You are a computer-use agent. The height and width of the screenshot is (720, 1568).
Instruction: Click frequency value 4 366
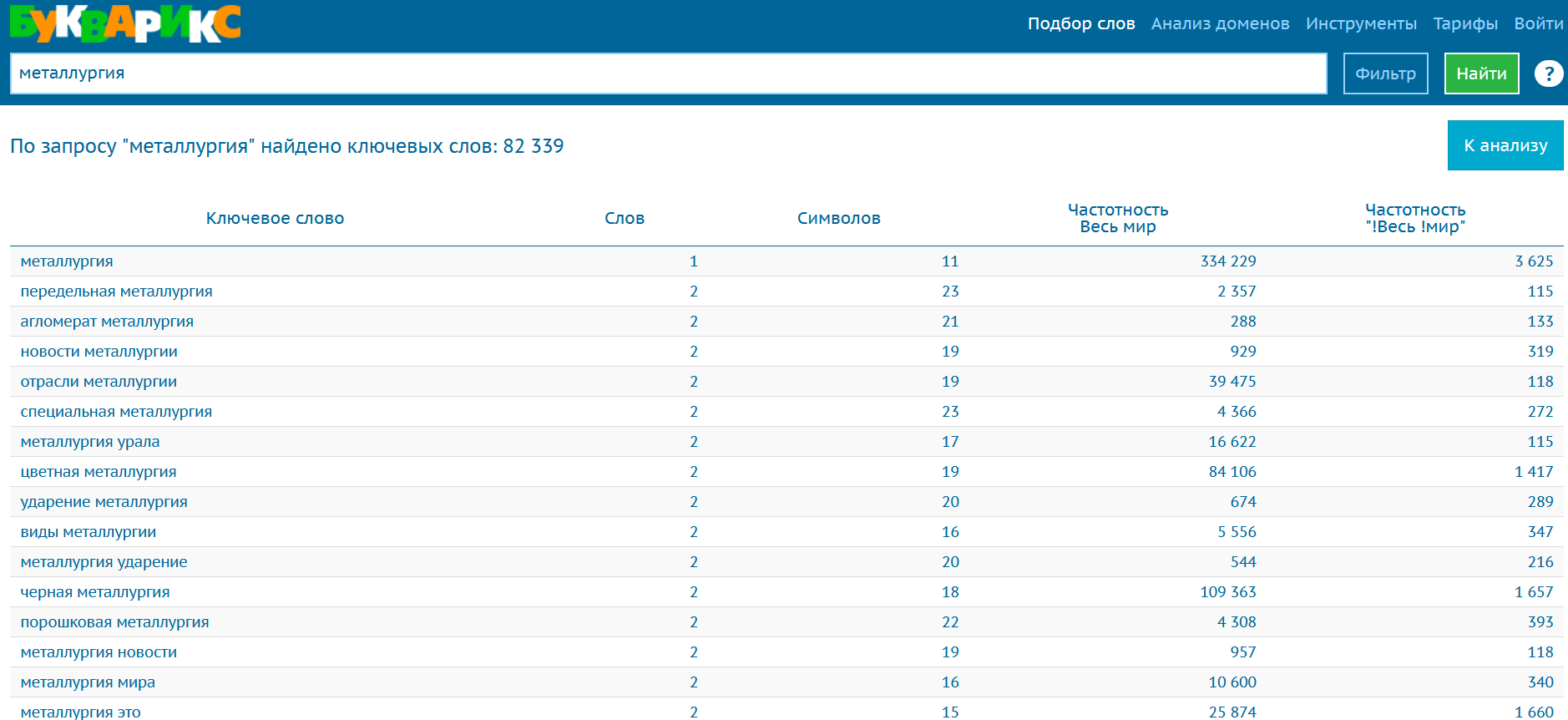(1237, 412)
